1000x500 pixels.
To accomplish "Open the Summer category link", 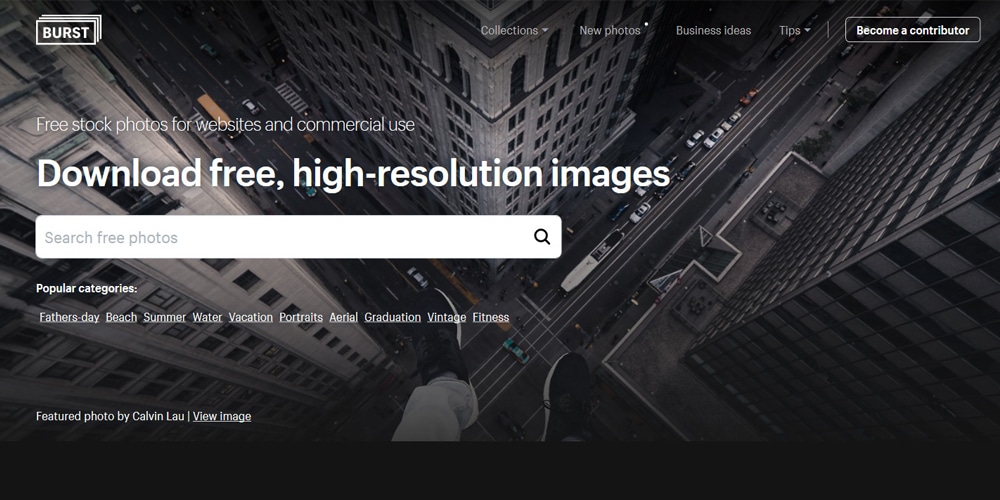I will coord(165,317).
